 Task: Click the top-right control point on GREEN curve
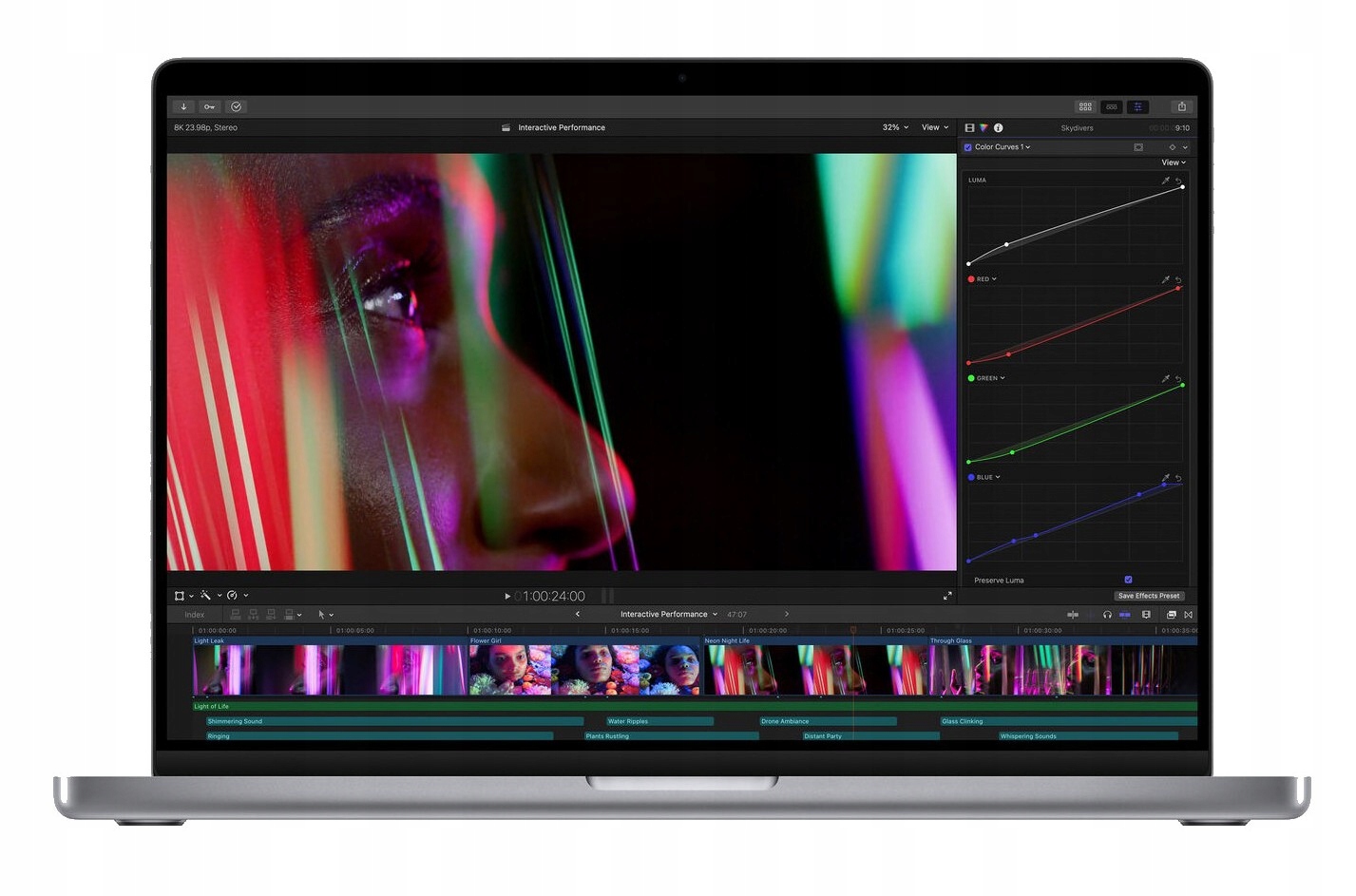(x=1182, y=385)
